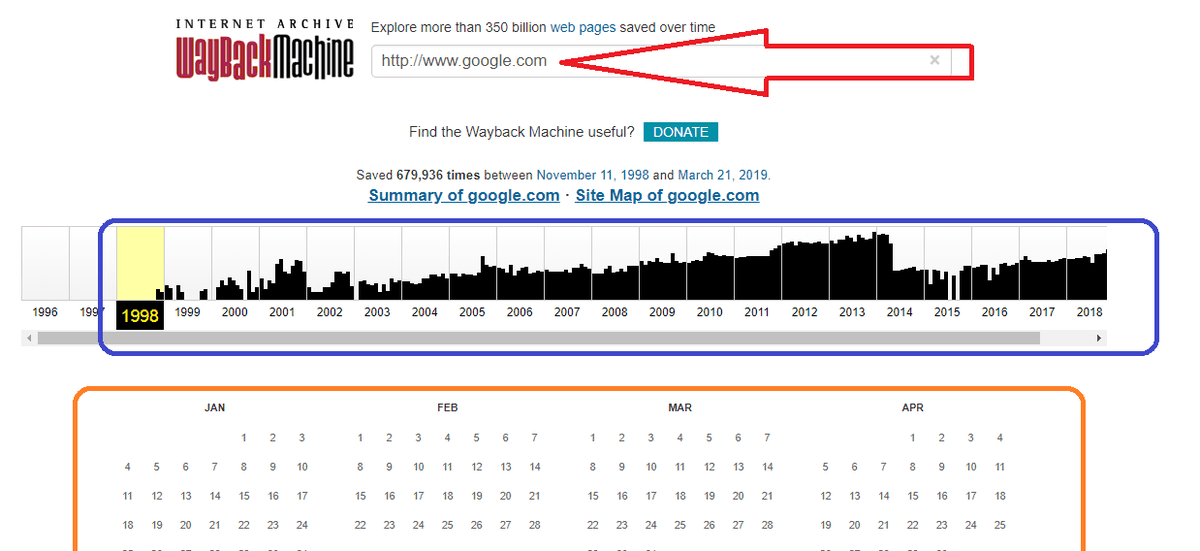Click the URL search input field
Screen dimensions: 1200x551
[661, 60]
